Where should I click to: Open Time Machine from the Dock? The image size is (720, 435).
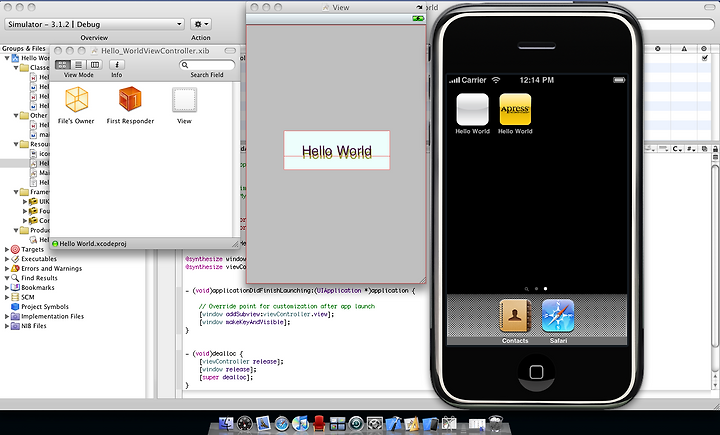[356, 423]
